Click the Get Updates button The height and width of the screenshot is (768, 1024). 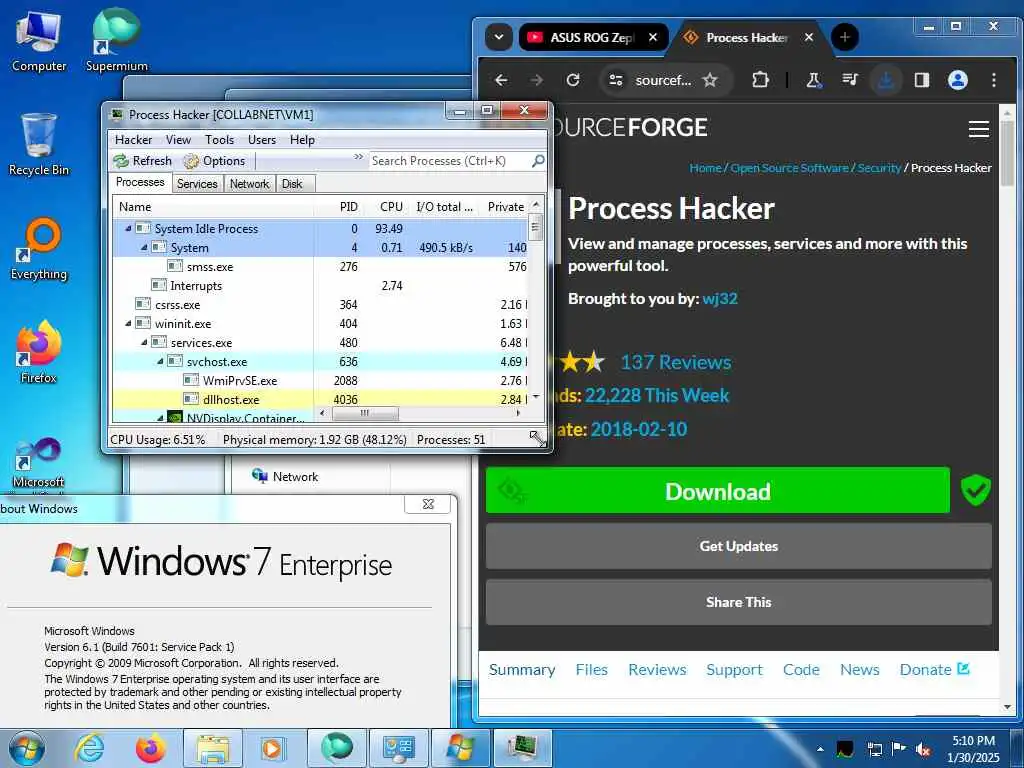(739, 546)
